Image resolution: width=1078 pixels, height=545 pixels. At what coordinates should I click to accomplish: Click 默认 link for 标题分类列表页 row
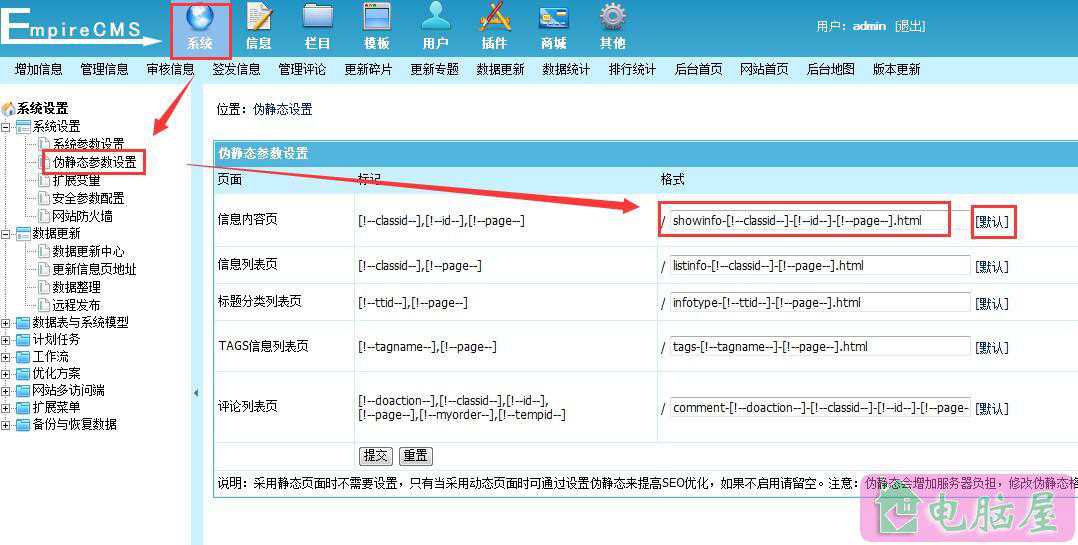coord(991,304)
